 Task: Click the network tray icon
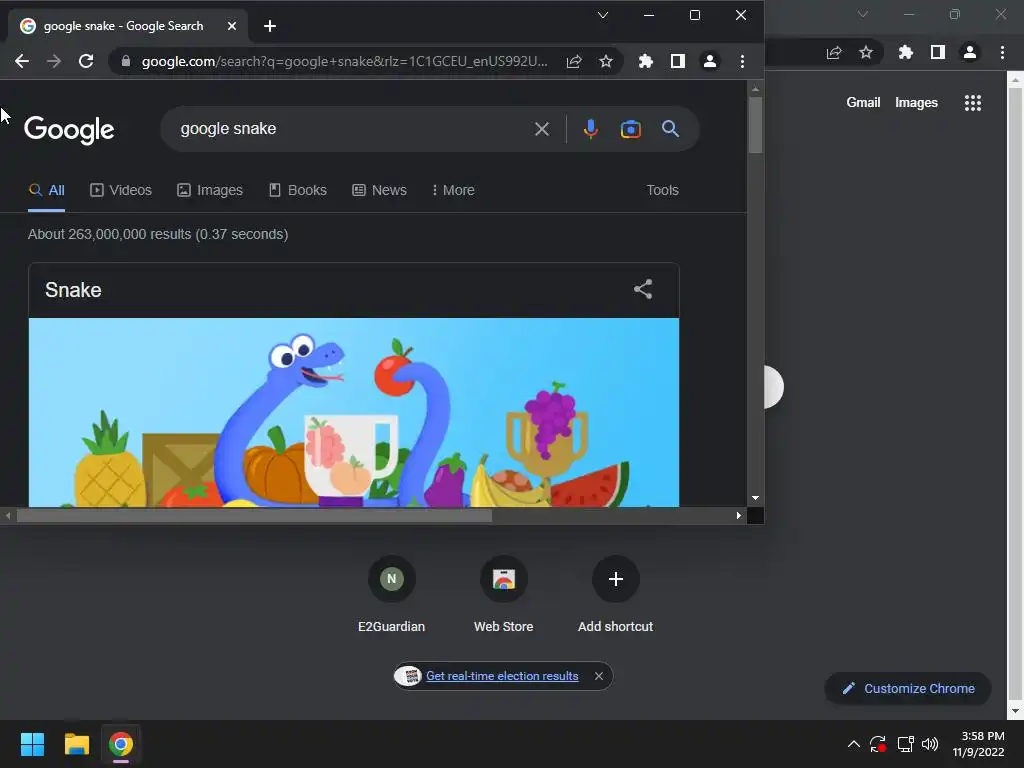pos(905,744)
